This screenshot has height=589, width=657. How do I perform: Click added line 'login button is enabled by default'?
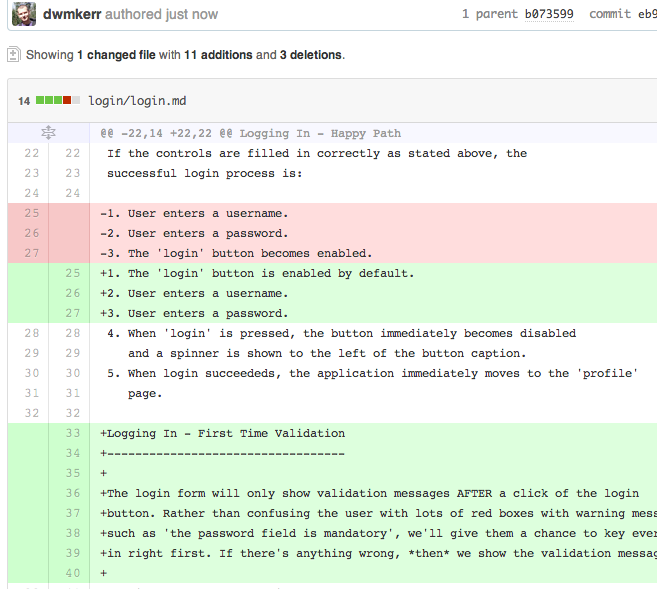pyautogui.click(x=257, y=273)
